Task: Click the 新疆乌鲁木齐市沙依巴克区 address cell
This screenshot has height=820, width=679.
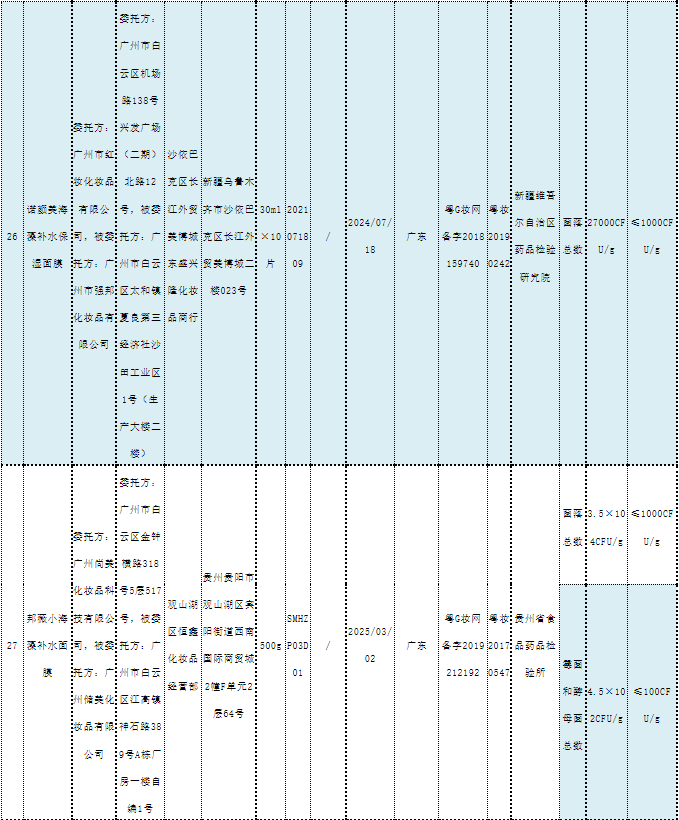Action: [x=229, y=237]
